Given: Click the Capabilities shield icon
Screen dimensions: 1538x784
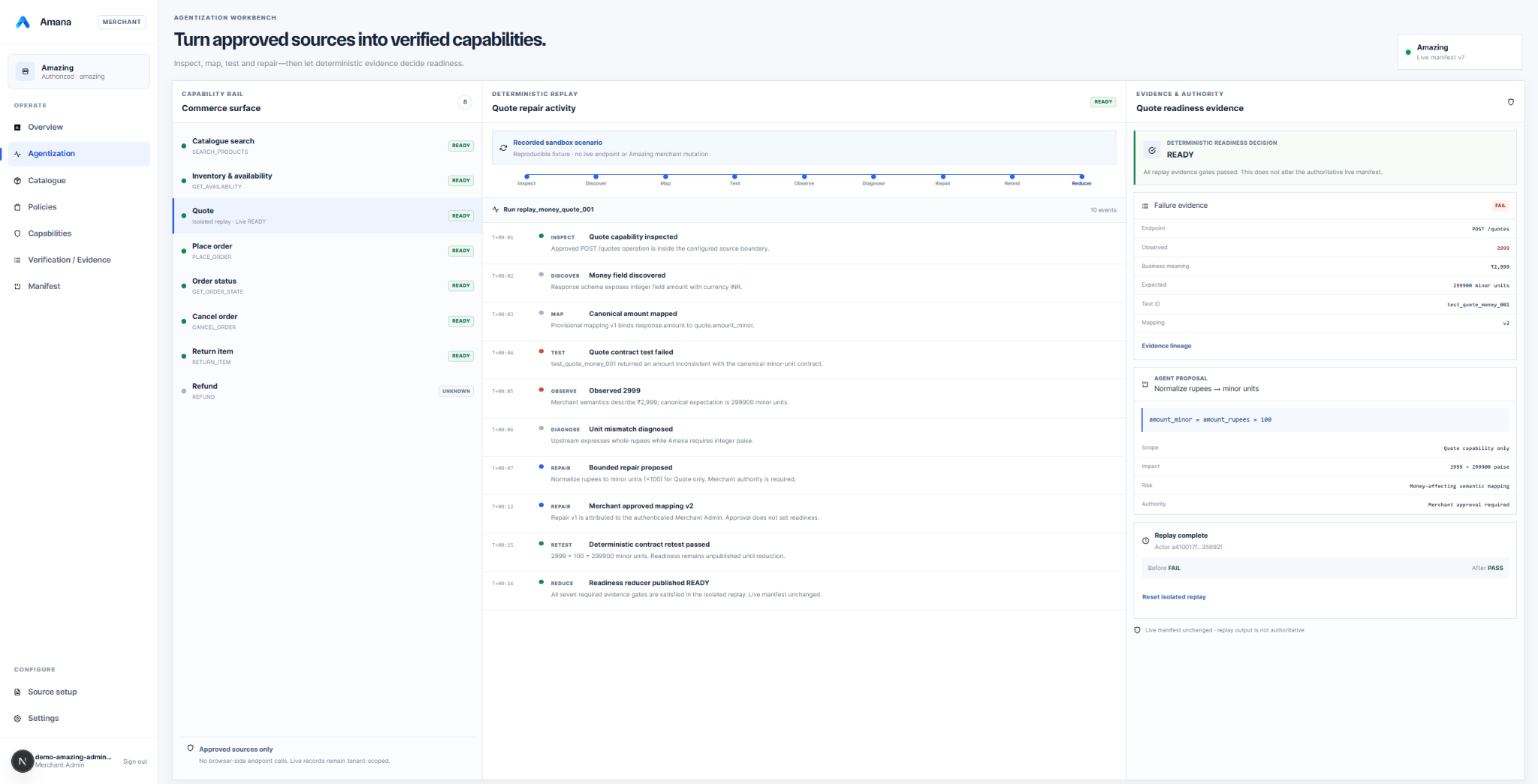Looking at the screenshot, I should point(17,234).
